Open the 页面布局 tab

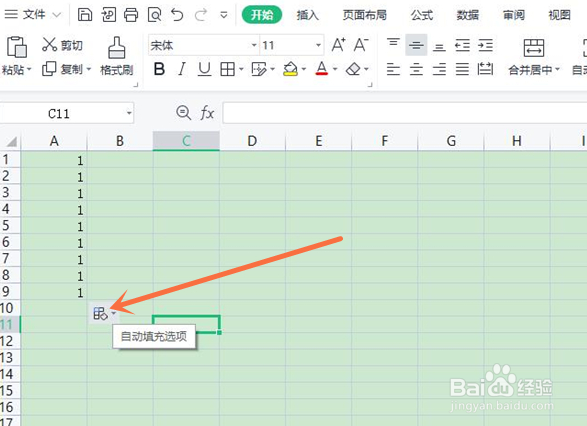365,15
